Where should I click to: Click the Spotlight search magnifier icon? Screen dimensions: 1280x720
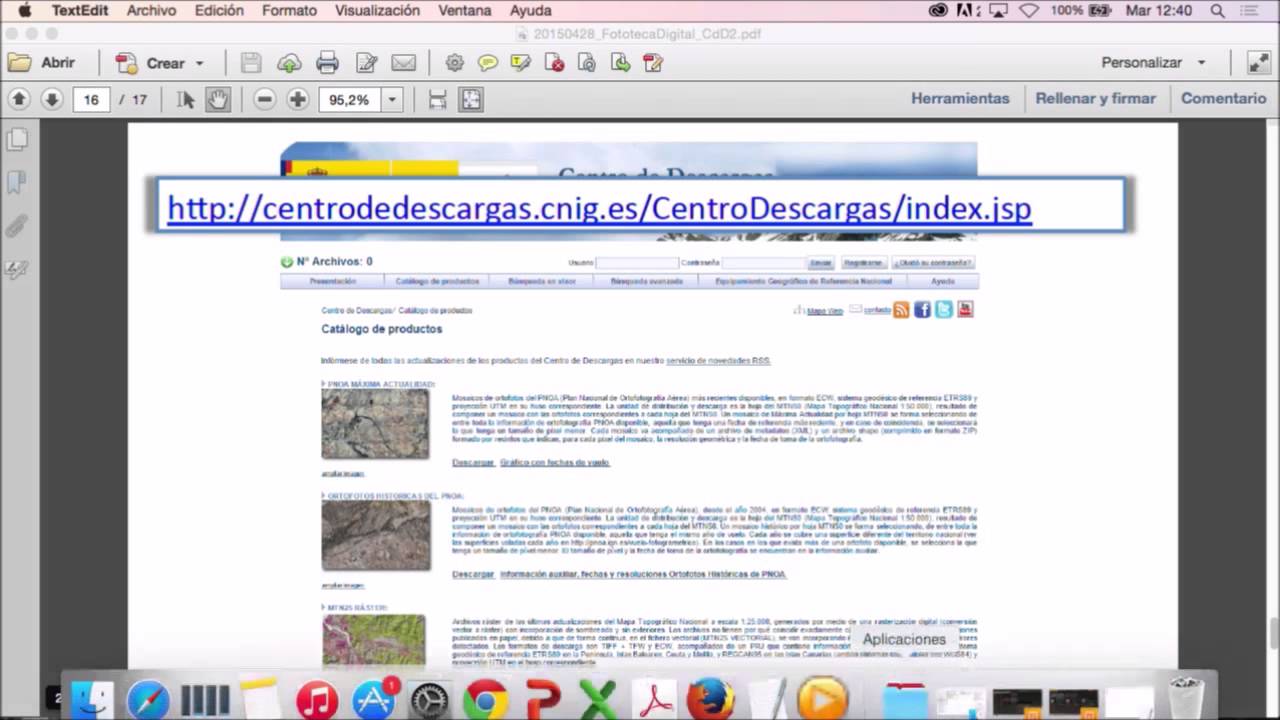pyautogui.click(x=1218, y=10)
